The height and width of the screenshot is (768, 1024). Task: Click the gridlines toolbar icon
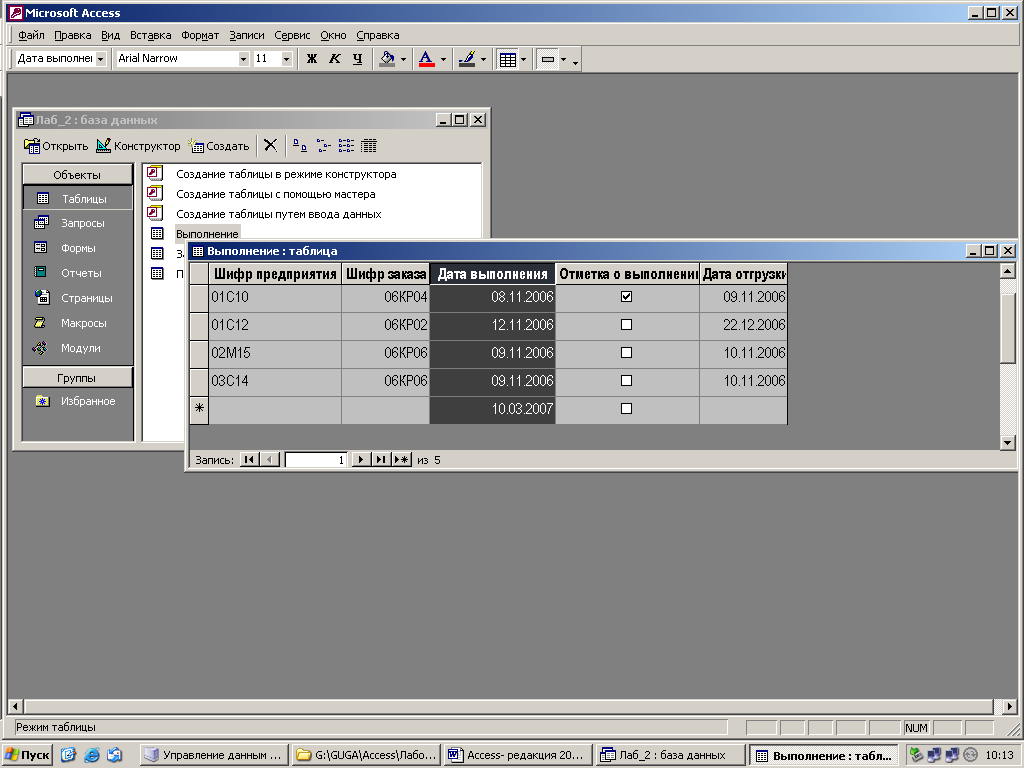point(507,59)
